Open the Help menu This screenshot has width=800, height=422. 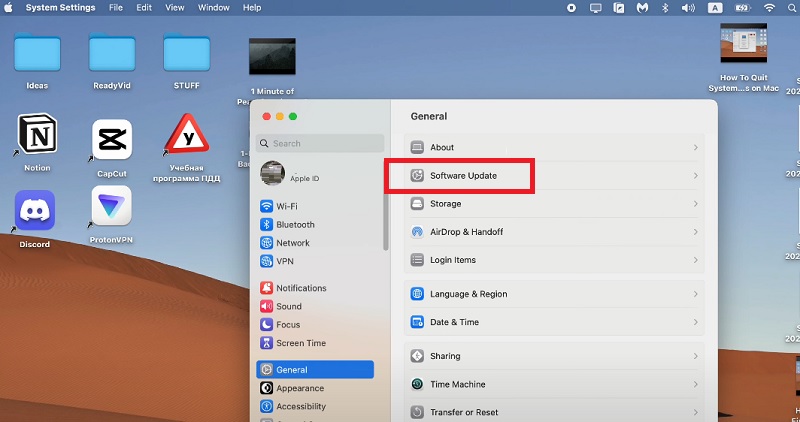tap(252, 8)
